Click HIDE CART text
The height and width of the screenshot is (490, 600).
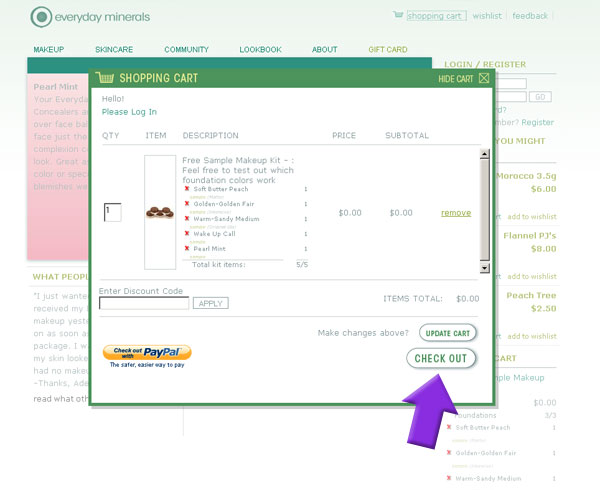pos(456,79)
